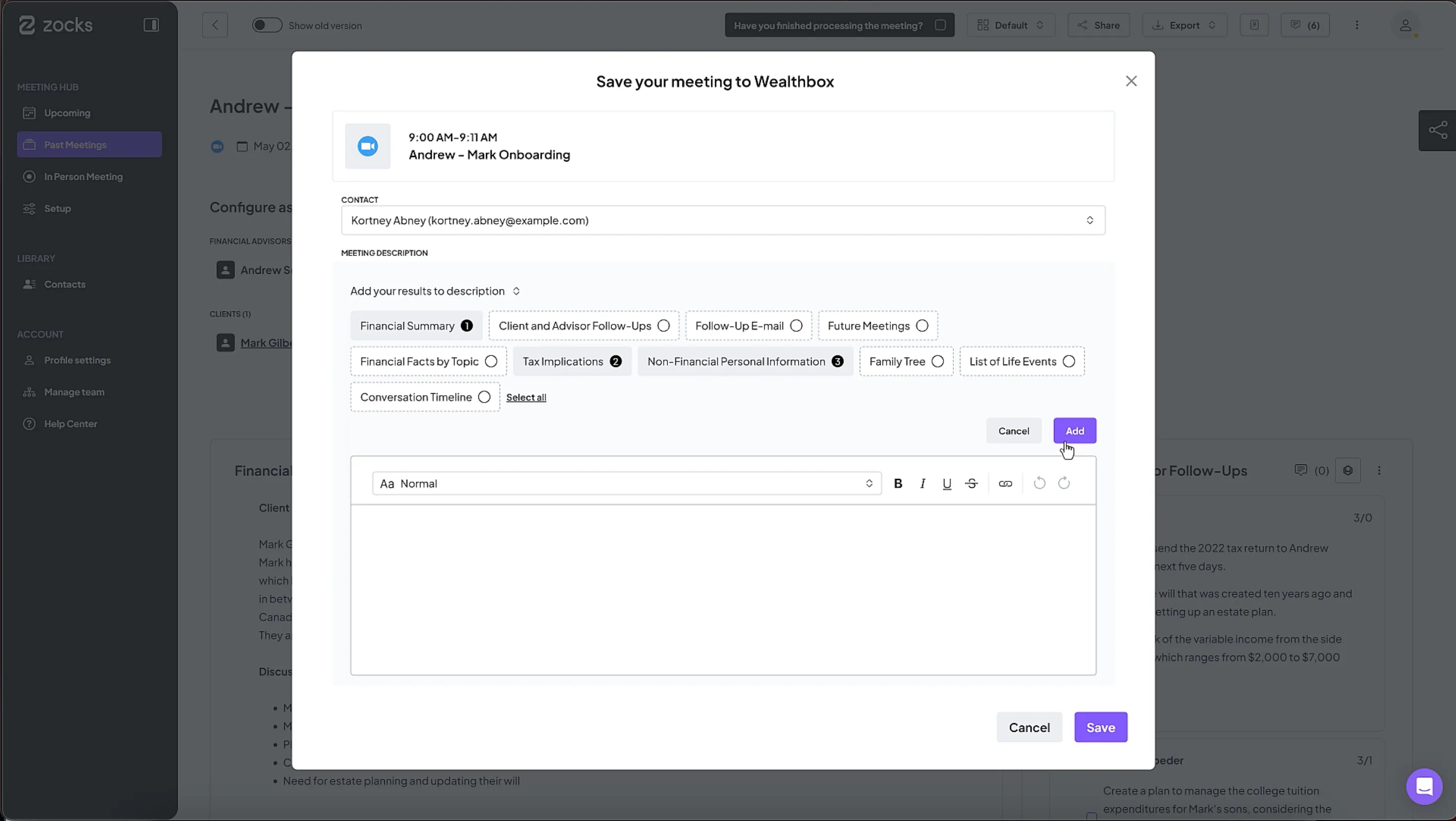This screenshot has width=1456, height=821.
Task: Open Profile settings in the sidebar
Action: click(x=89, y=360)
